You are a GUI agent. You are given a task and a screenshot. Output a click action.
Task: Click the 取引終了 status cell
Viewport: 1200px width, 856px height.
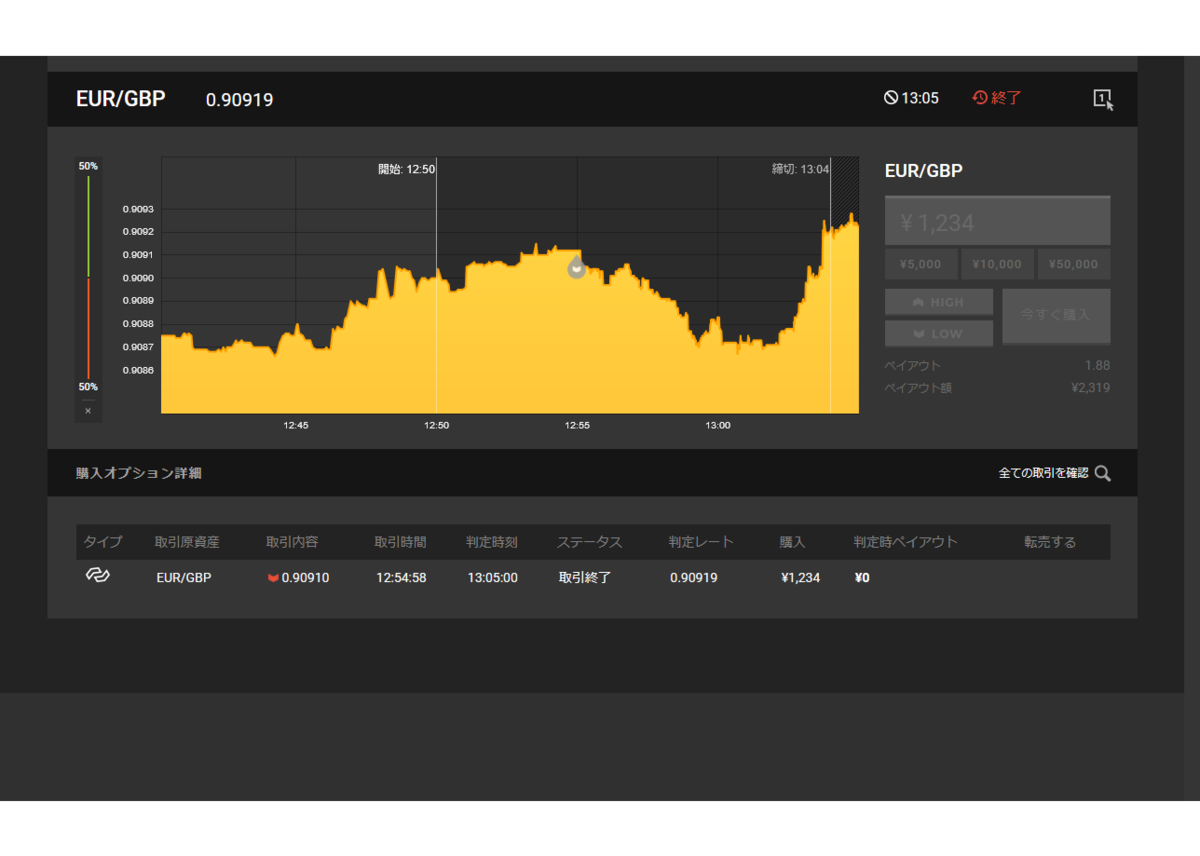click(585, 577)
